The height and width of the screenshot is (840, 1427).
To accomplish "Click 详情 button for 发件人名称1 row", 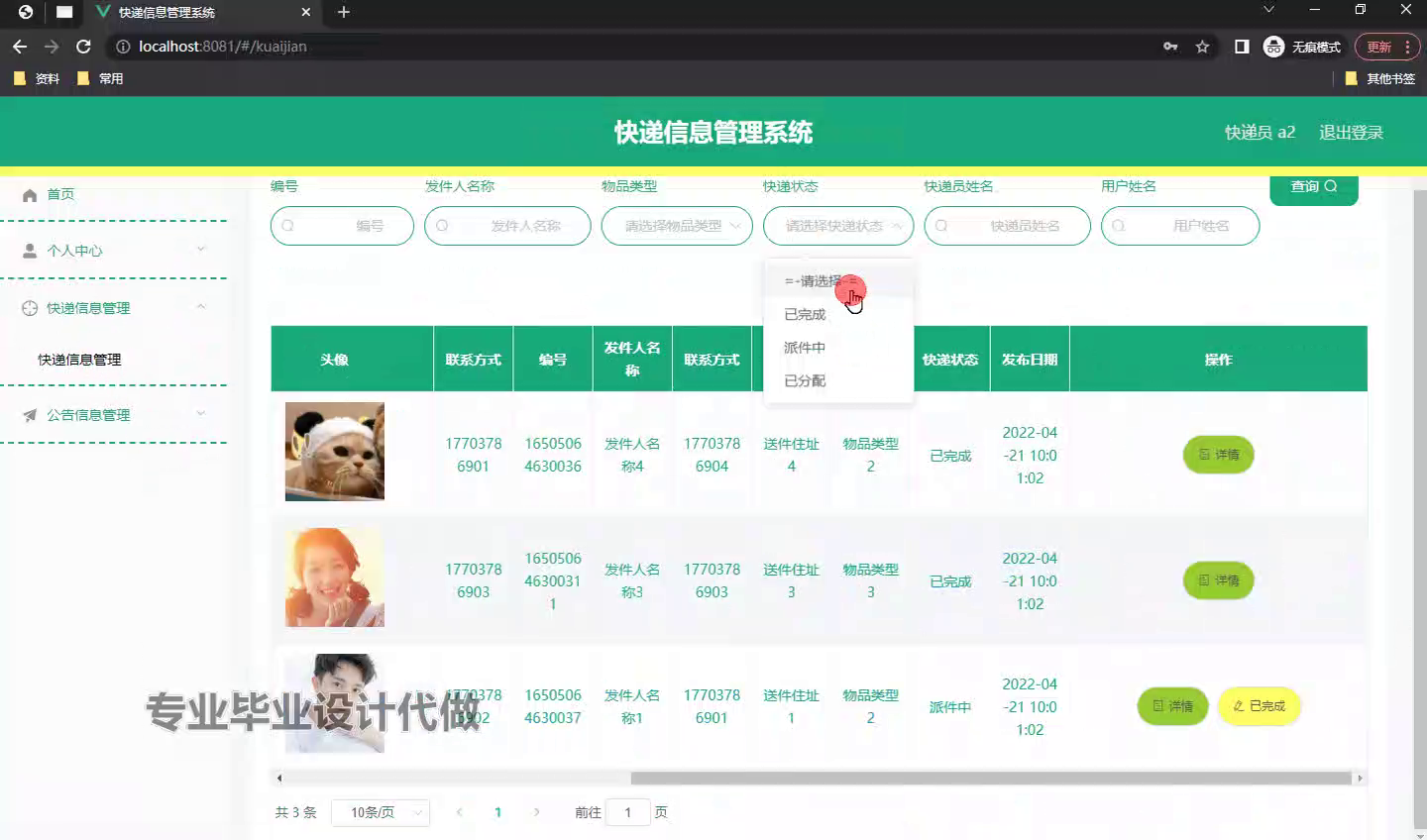I will (1172, 706).
